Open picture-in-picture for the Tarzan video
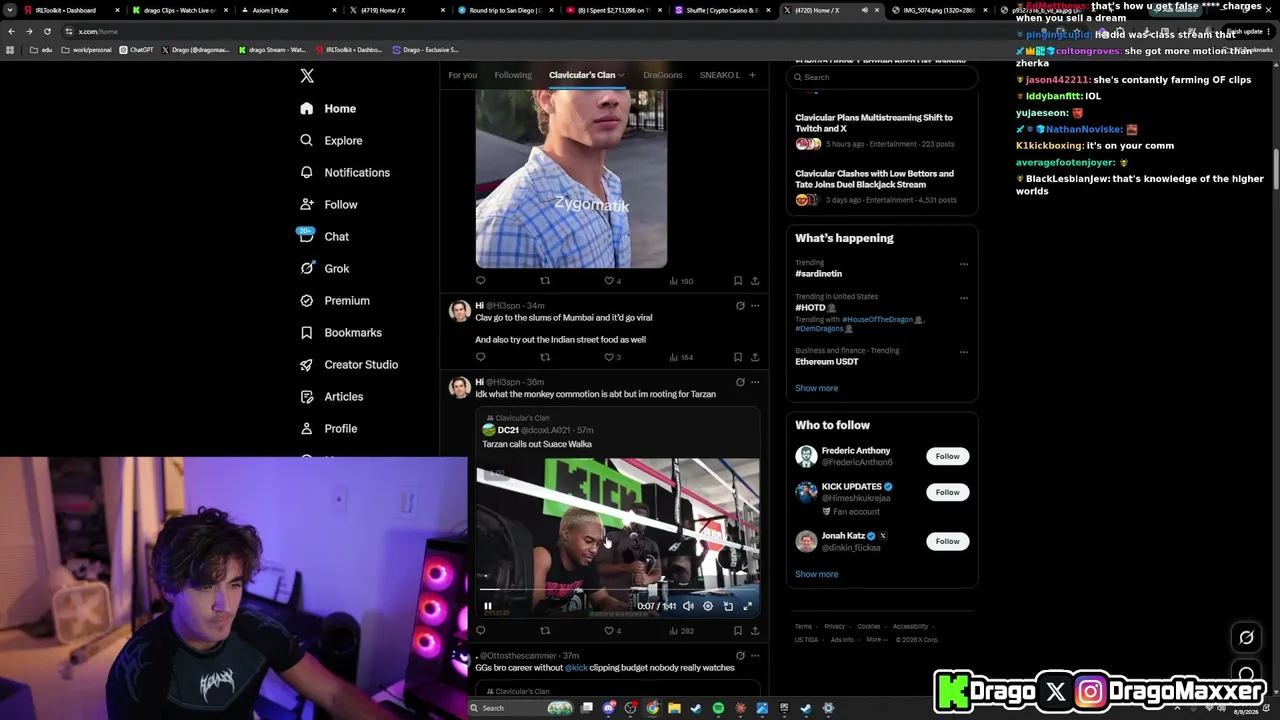This screenshot has width=1280, height=720. pyautogui.click(x=728, y=606)
